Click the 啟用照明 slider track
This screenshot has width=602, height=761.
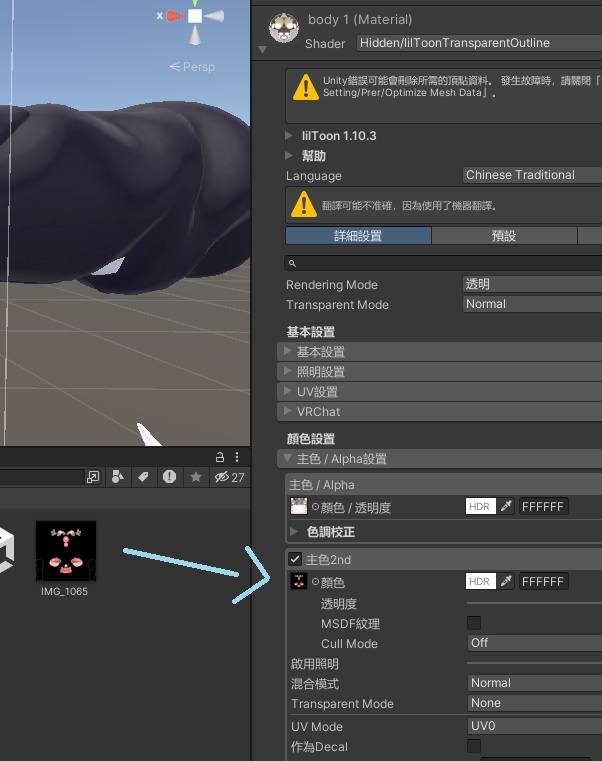534,663
